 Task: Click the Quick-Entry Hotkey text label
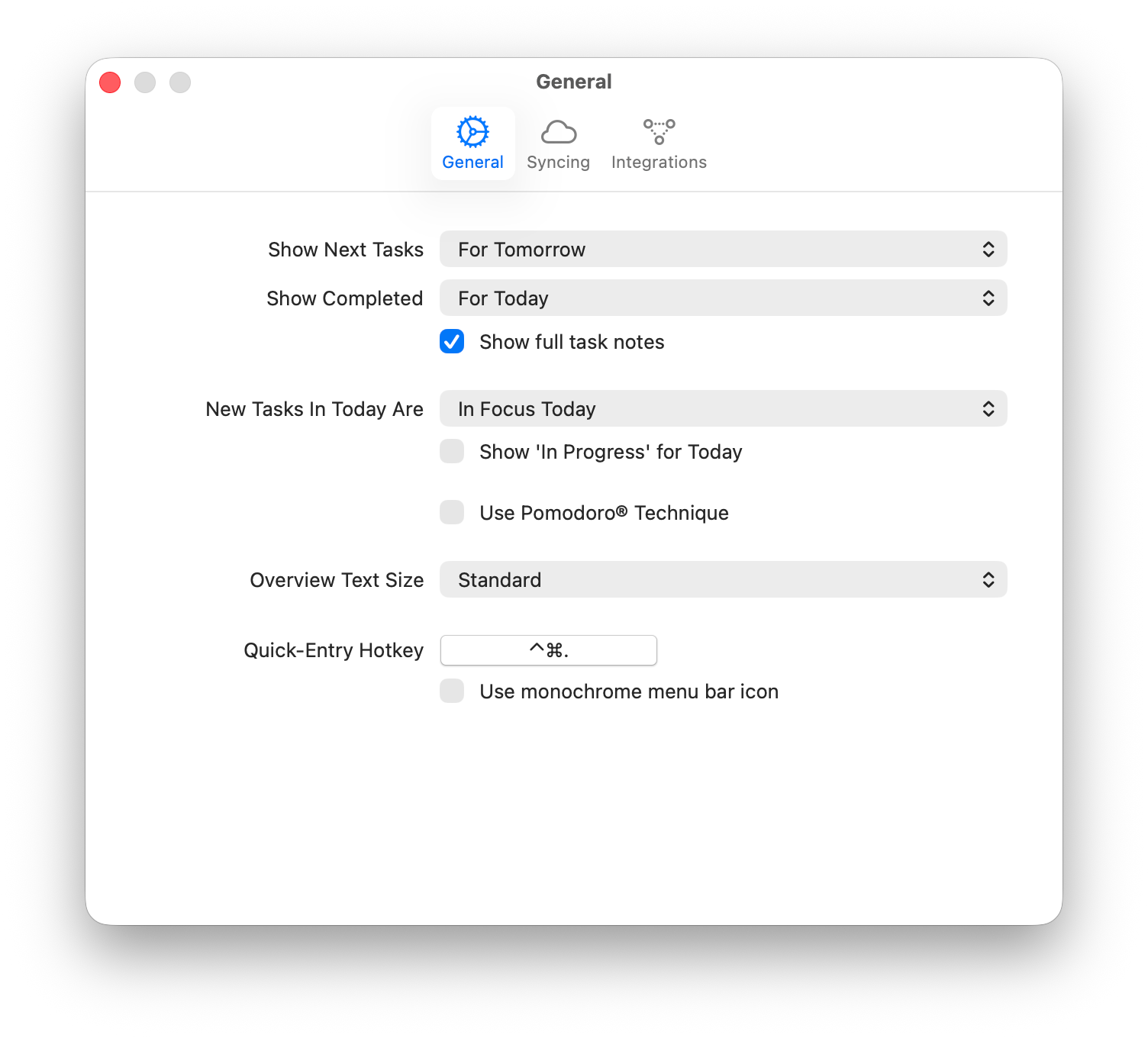coord(333,650)
